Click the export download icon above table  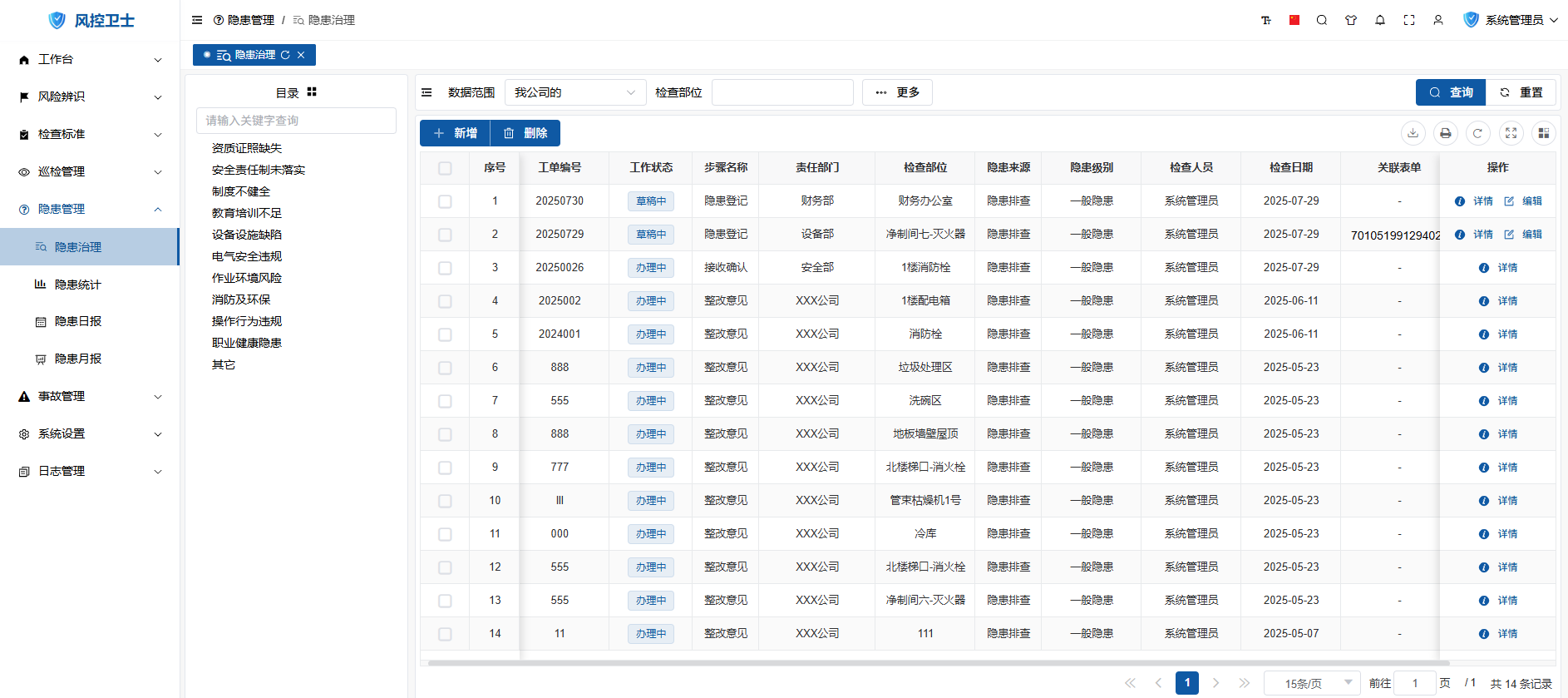[x=1413, y=133]
